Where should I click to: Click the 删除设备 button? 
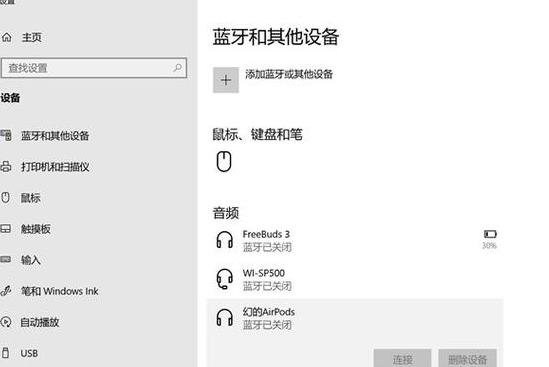click(467, 358)
